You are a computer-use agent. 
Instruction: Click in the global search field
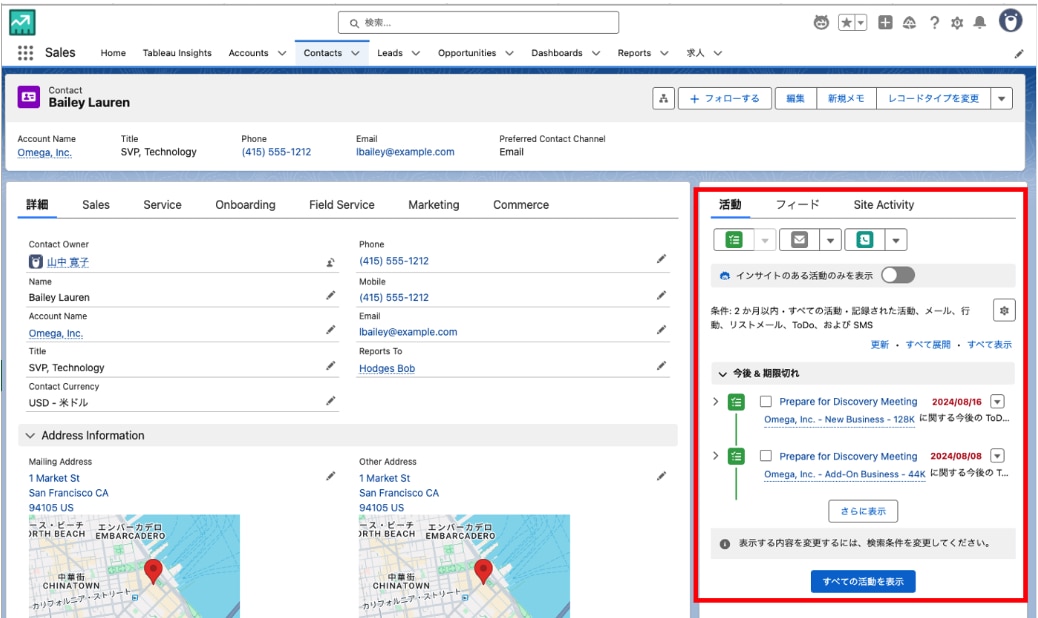478,22
